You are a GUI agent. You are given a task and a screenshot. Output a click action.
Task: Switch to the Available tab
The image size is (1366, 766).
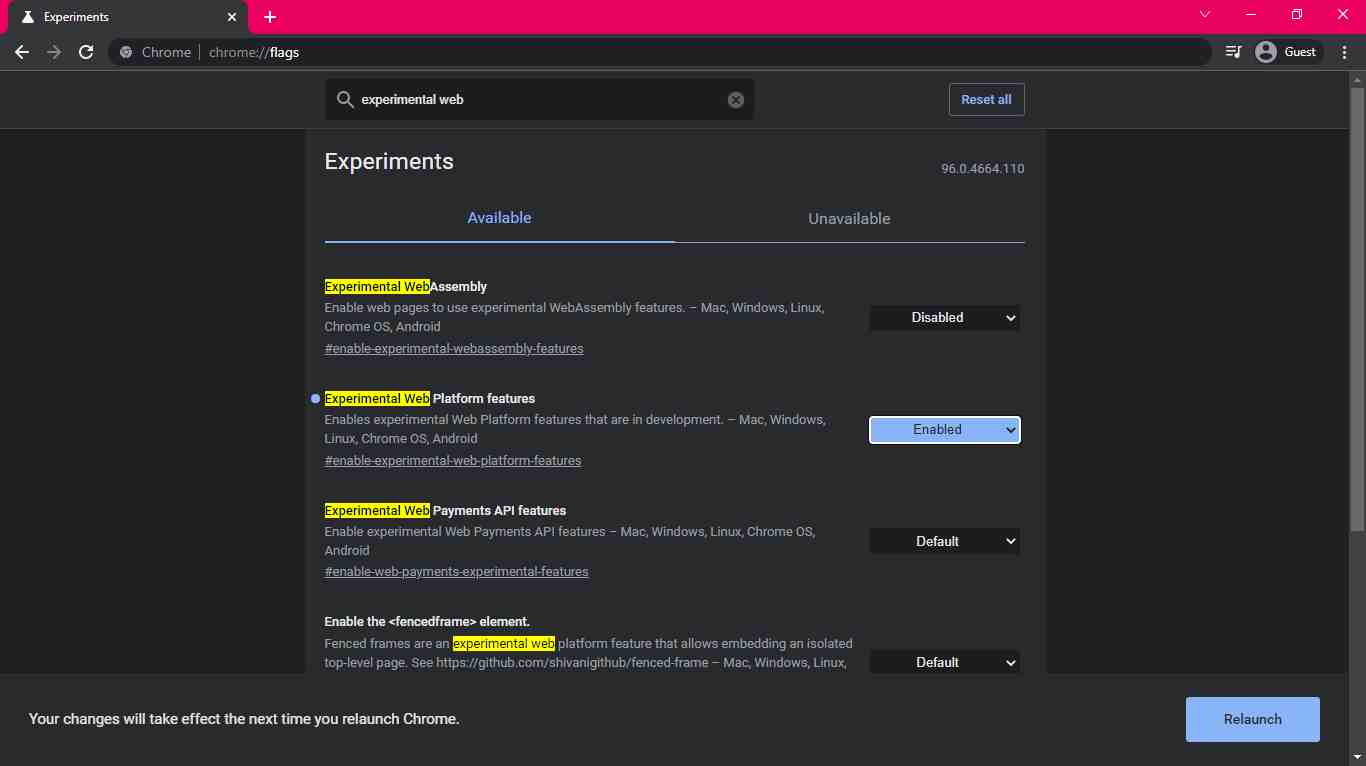pos(499,218)
